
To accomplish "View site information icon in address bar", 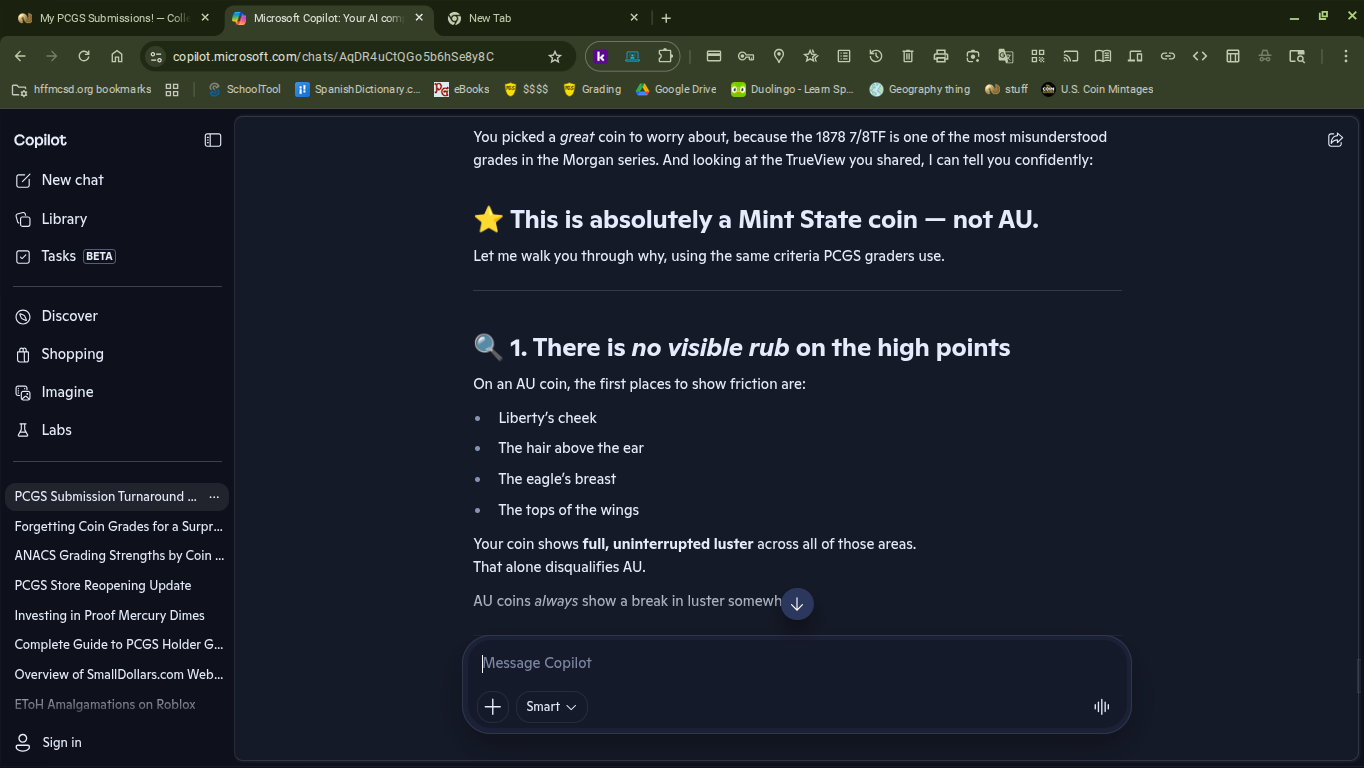I will pos(155,57).
